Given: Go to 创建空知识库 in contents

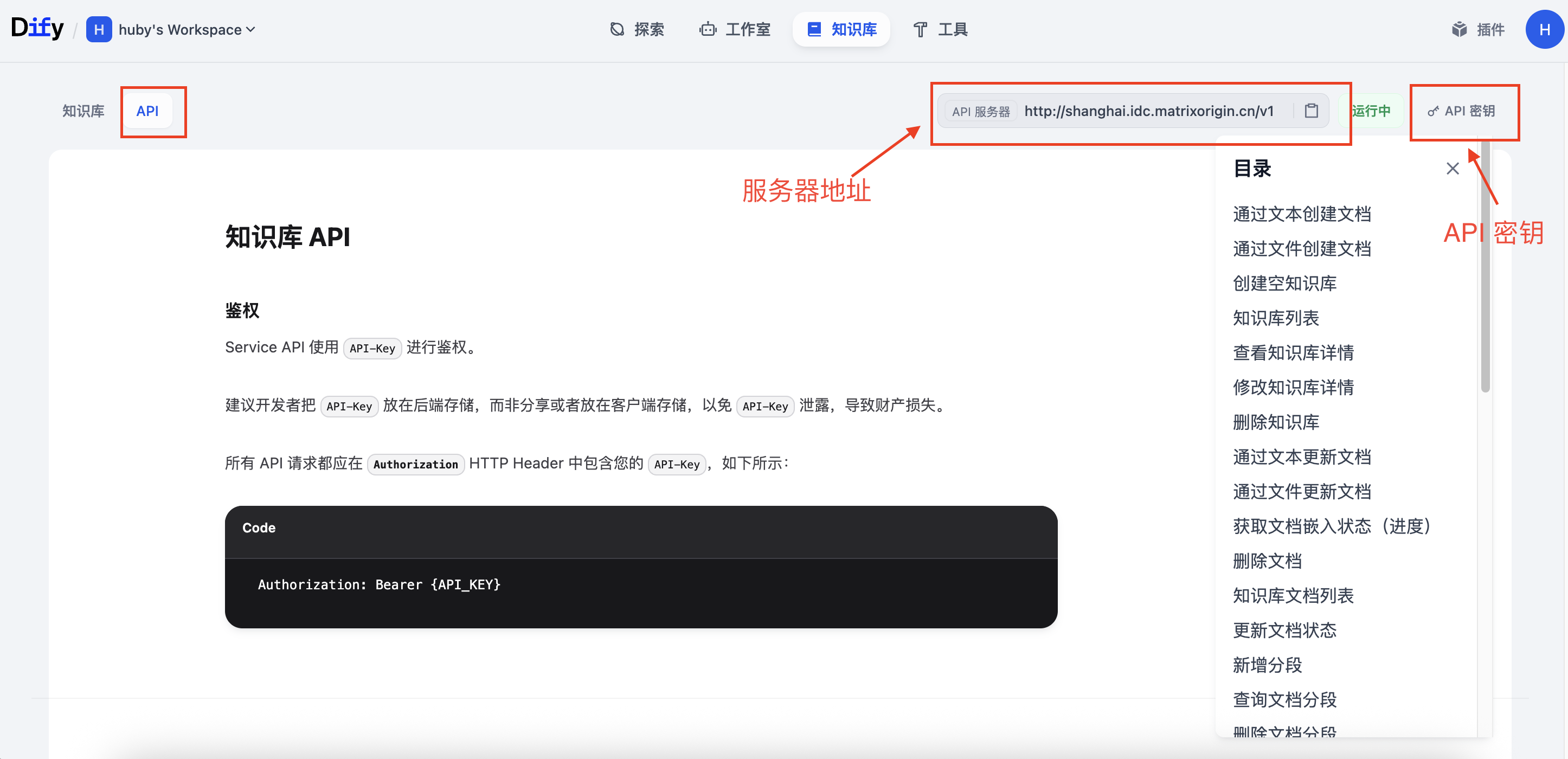Looking at the screenshot, I should coord(1284,284).
